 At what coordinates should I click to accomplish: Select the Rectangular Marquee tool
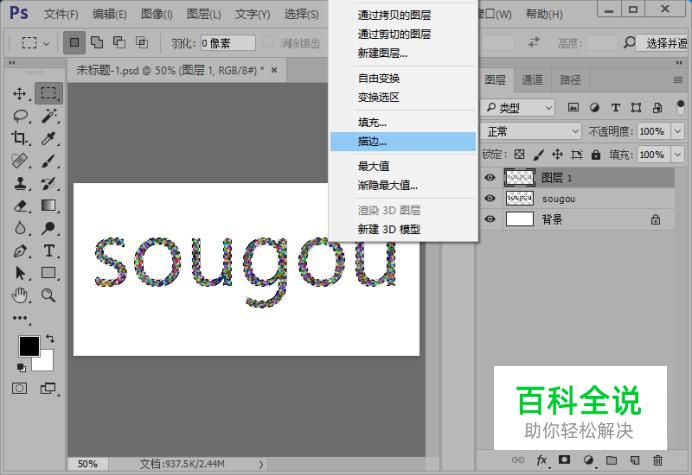[x=49, y=93]
